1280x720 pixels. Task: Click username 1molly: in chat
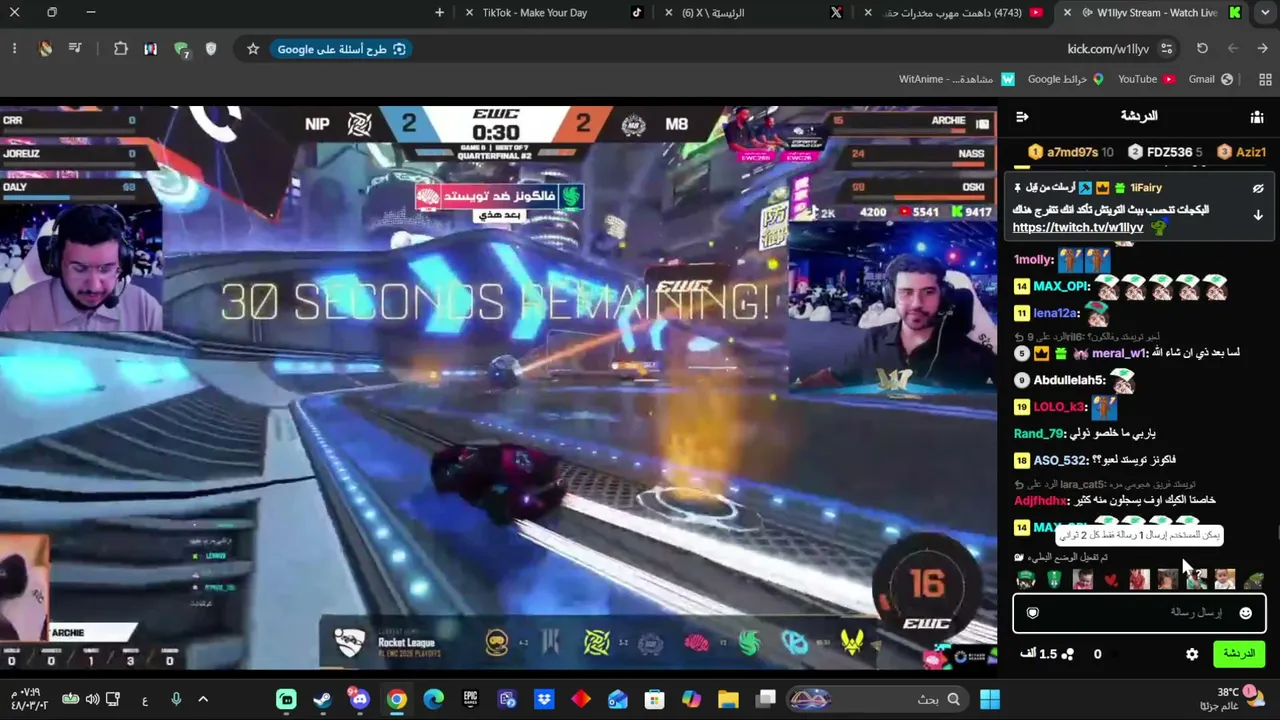pyautogui.click(x=1034, y=260)
